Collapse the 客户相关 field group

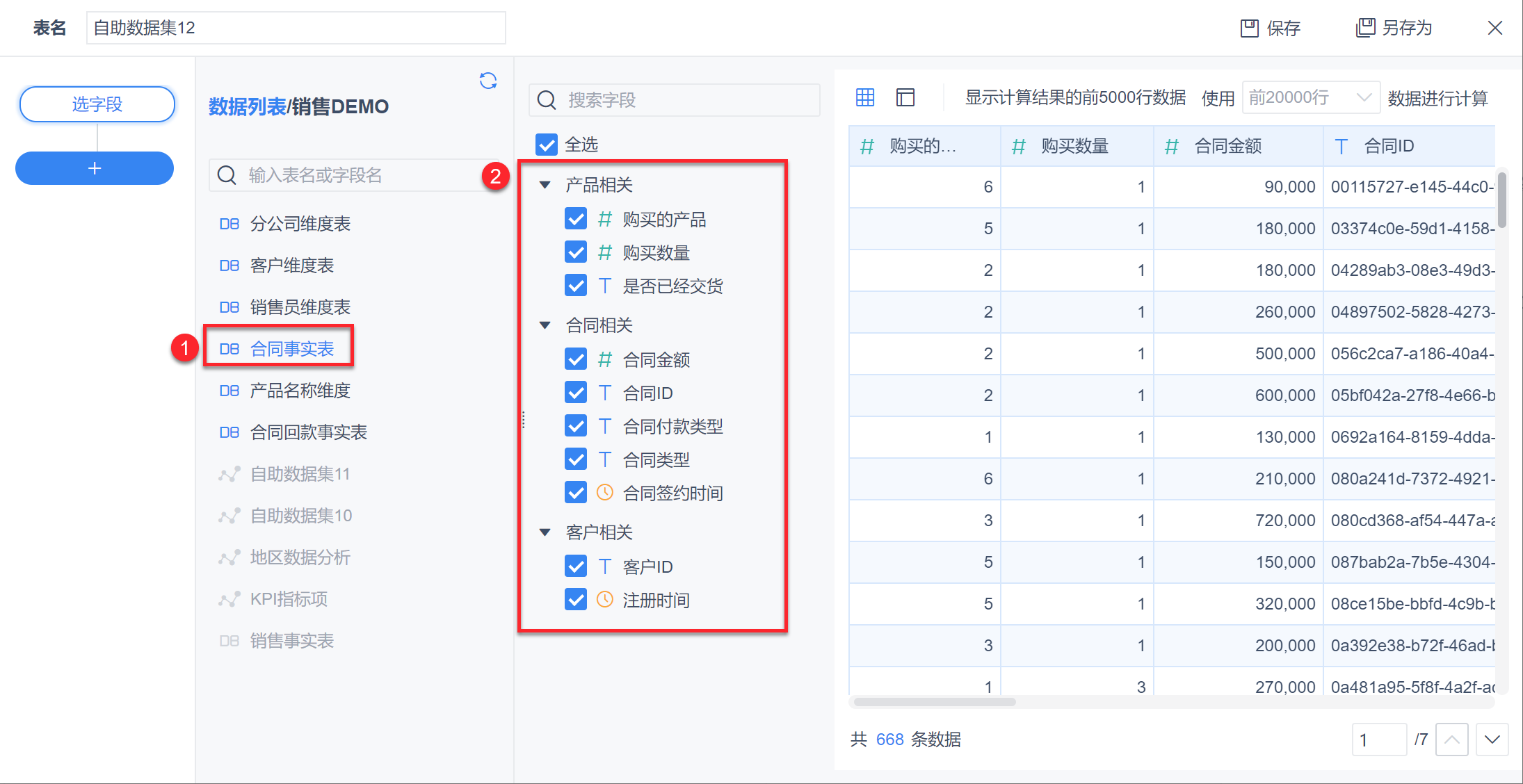545,532
